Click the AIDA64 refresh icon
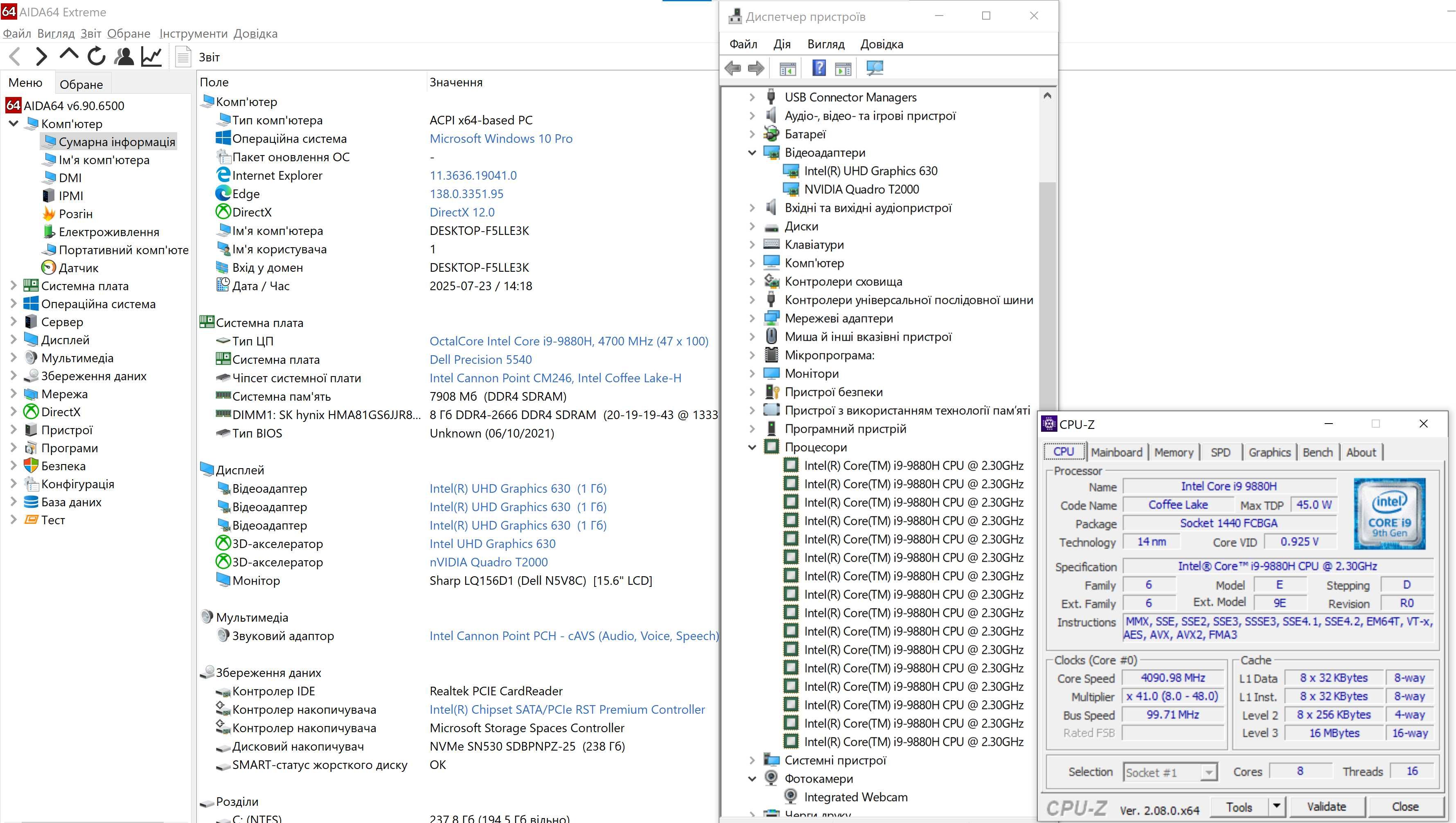Viewport: 1456px width, 823px height. (97, 56)
